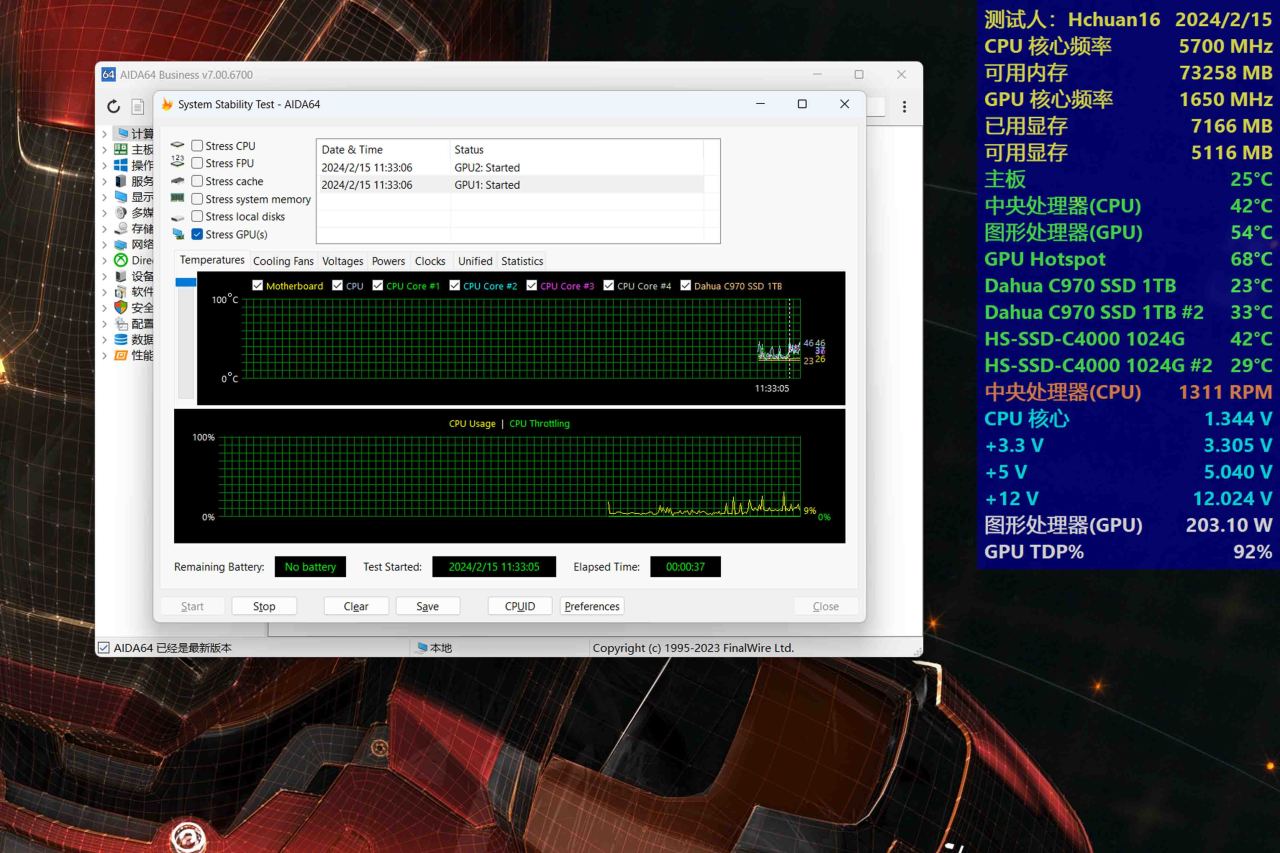Image resolution: width=1280 pixels, height=853 pixels.
Task: Select the 软件 software icon in the tree
Action: 121,292
